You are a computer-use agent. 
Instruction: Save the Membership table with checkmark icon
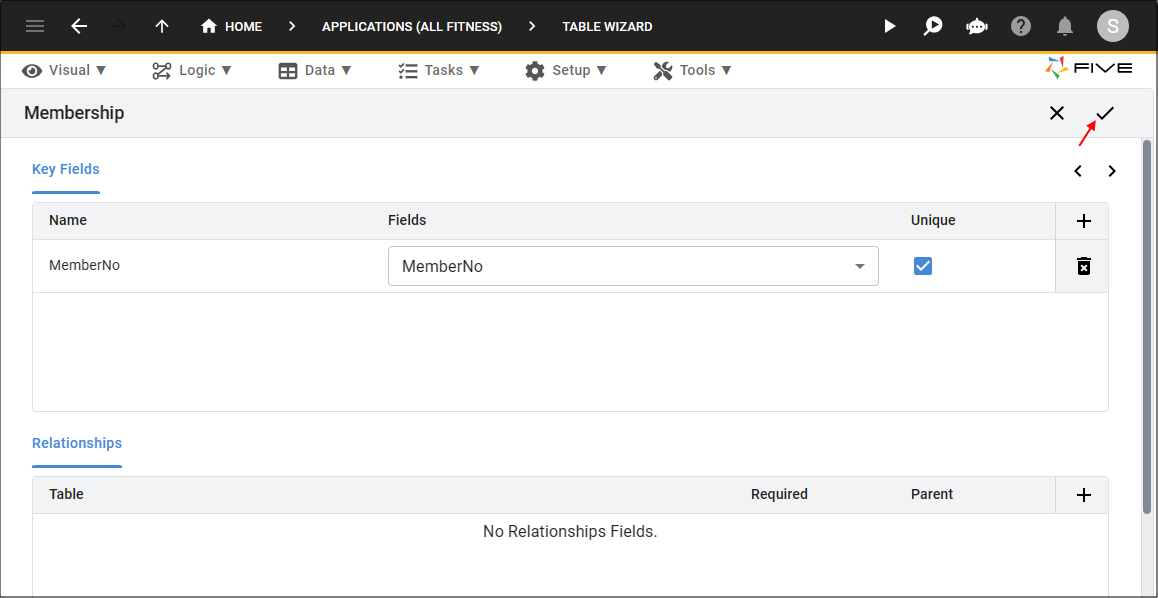pos(1104,113)
